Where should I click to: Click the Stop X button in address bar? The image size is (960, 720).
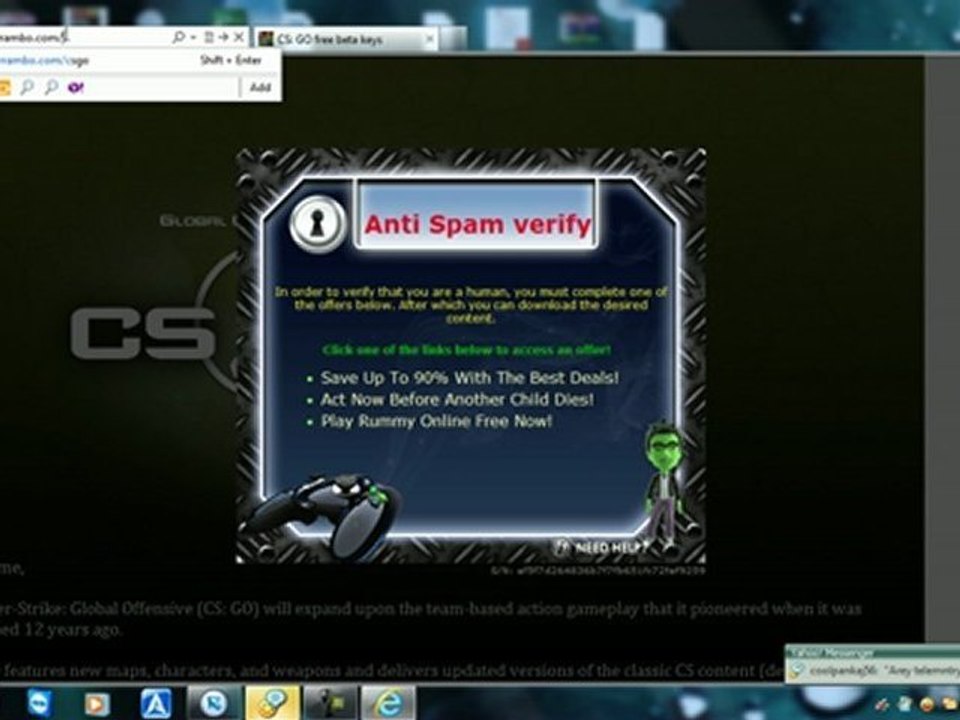pyautogui.click(x=239, y=38)
